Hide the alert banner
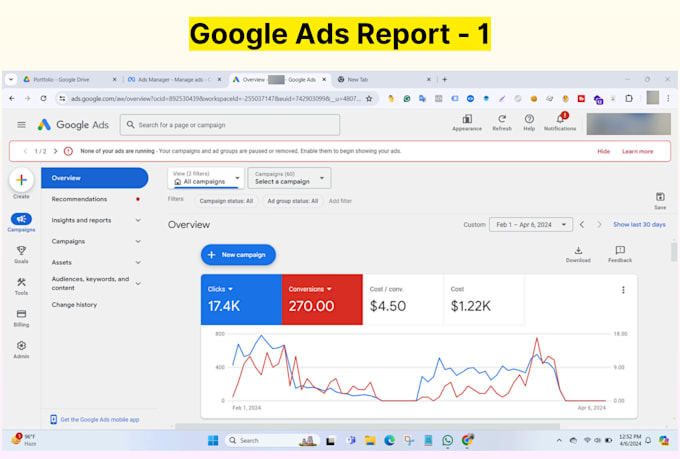The height and width of the screenshot is (459, 680). [603, 151]
